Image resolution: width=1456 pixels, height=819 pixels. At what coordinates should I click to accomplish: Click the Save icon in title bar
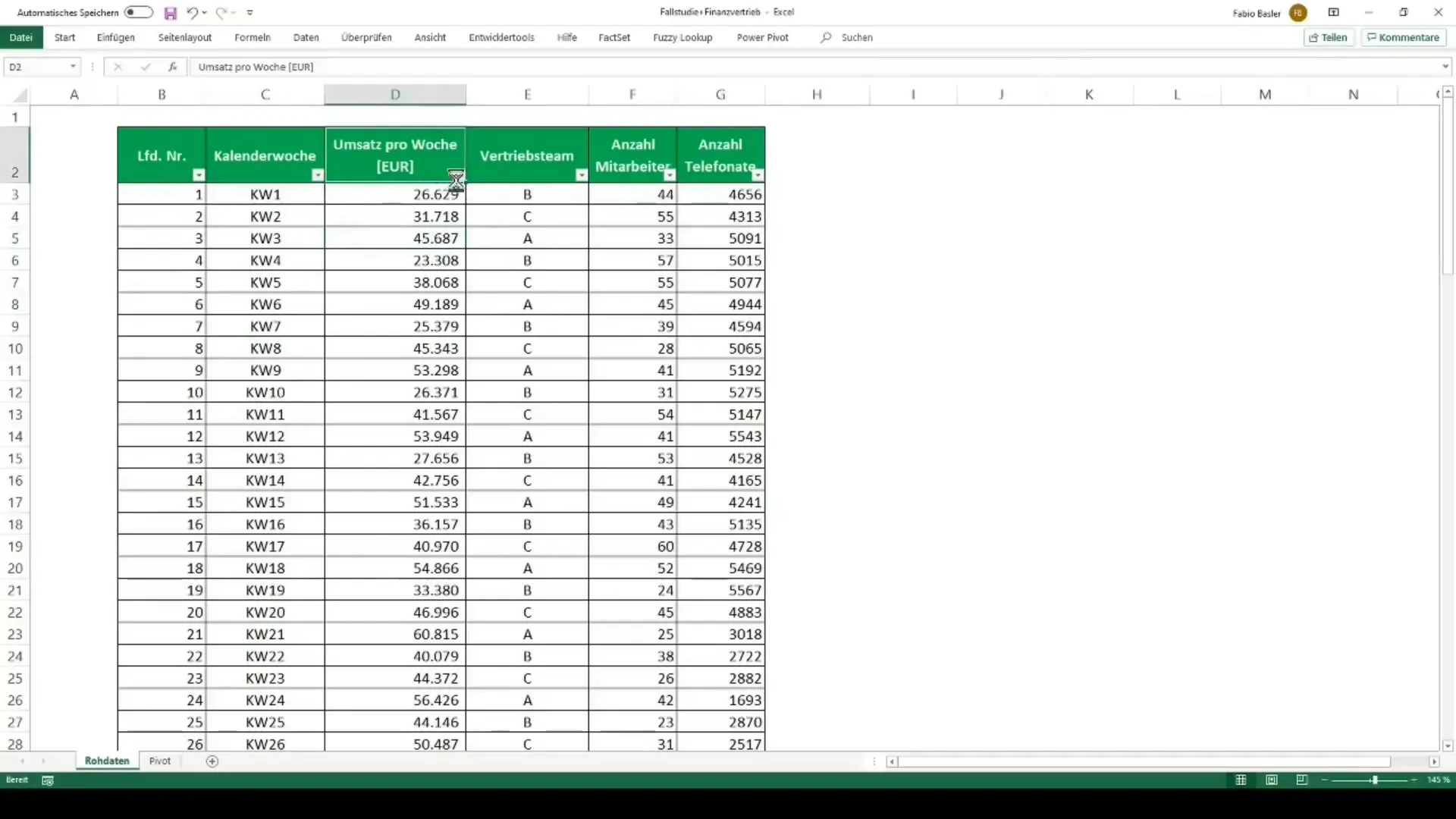click(171, 13)
